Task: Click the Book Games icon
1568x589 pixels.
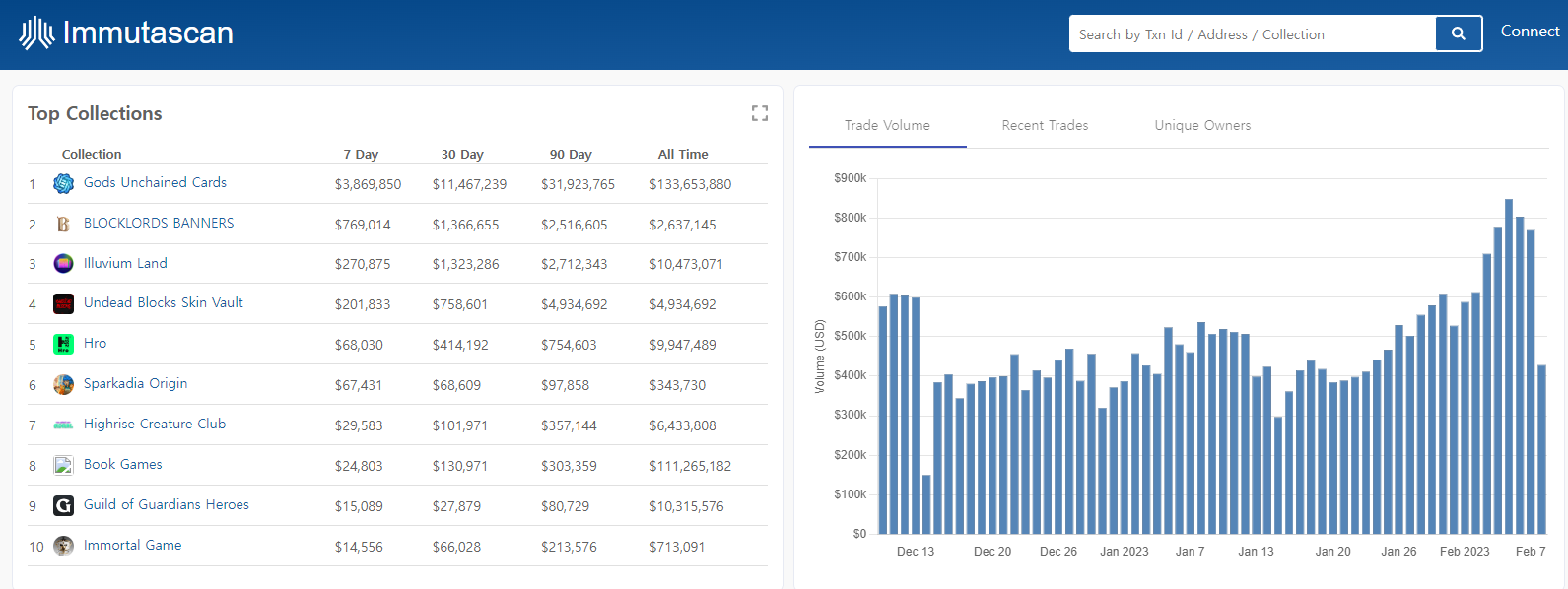Action: (64, 465)
